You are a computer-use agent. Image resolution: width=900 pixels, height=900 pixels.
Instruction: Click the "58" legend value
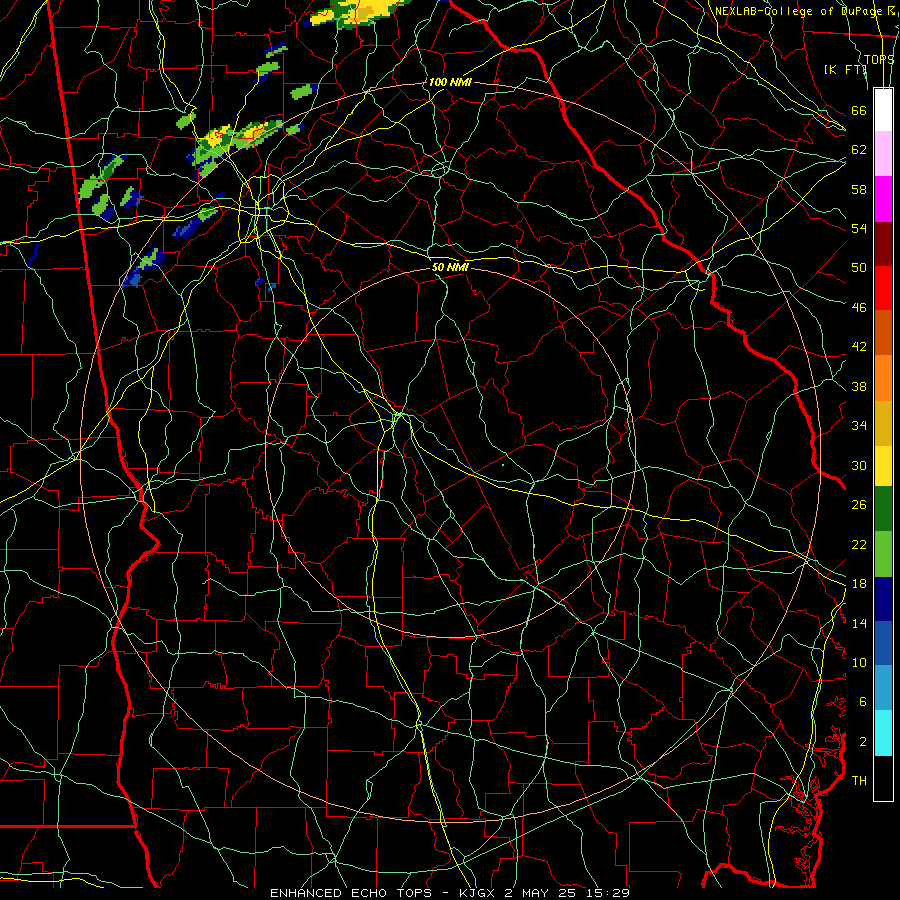[x=859, y=189]
